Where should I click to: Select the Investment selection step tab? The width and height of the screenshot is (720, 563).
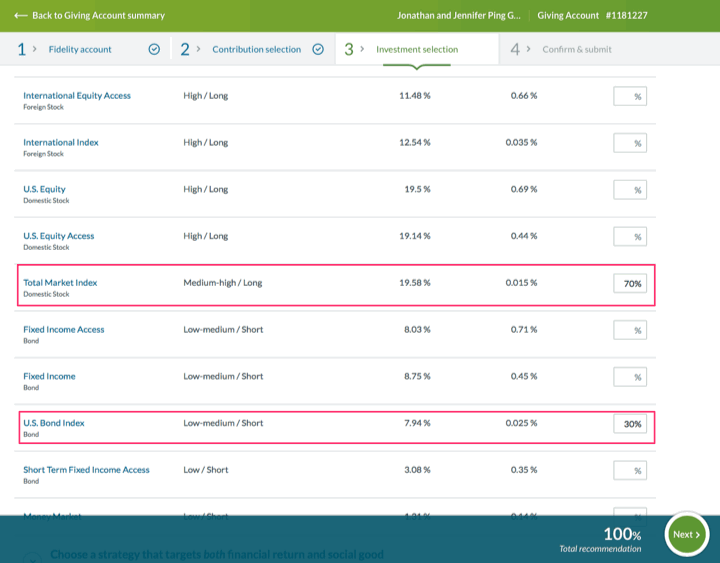416,49
